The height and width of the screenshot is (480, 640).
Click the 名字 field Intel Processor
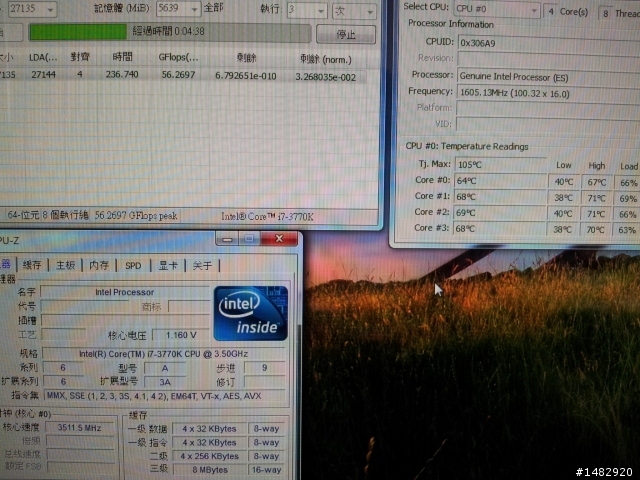(125, 292)
